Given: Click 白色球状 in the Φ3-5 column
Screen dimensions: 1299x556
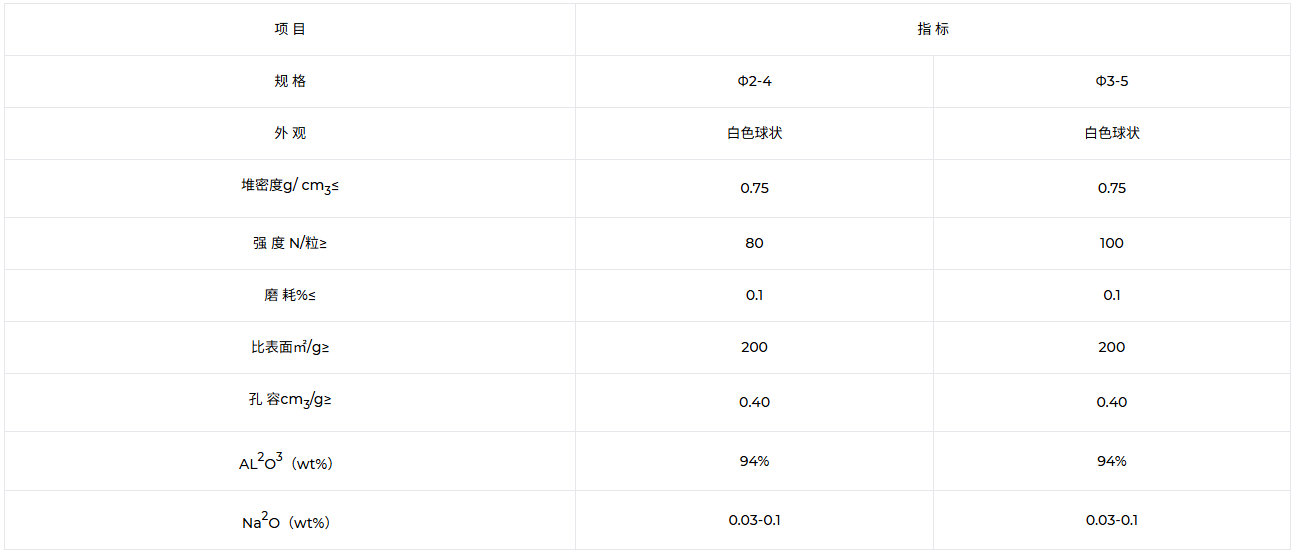Looking at the screenshot, I should (x=1112, y=133).
